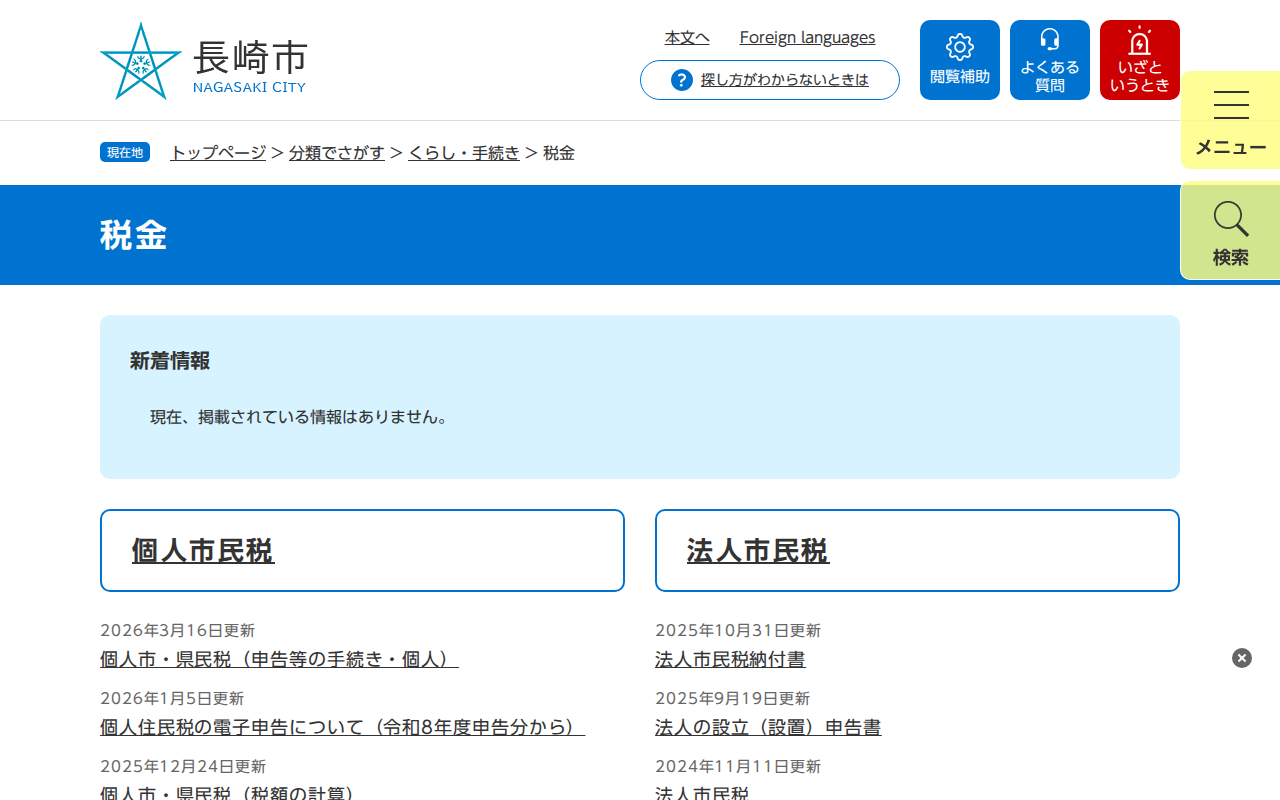Open よくある質問 headset button

coord(1050,60)
